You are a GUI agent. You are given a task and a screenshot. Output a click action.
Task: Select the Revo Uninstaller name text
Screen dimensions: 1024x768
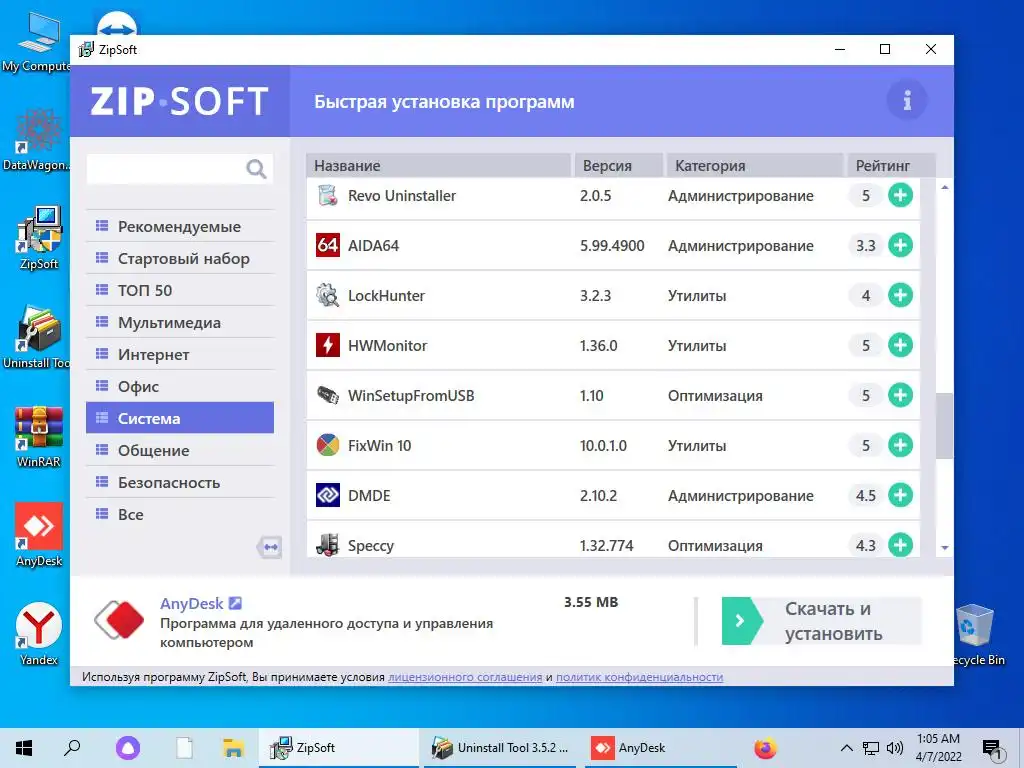click(402, 195)
